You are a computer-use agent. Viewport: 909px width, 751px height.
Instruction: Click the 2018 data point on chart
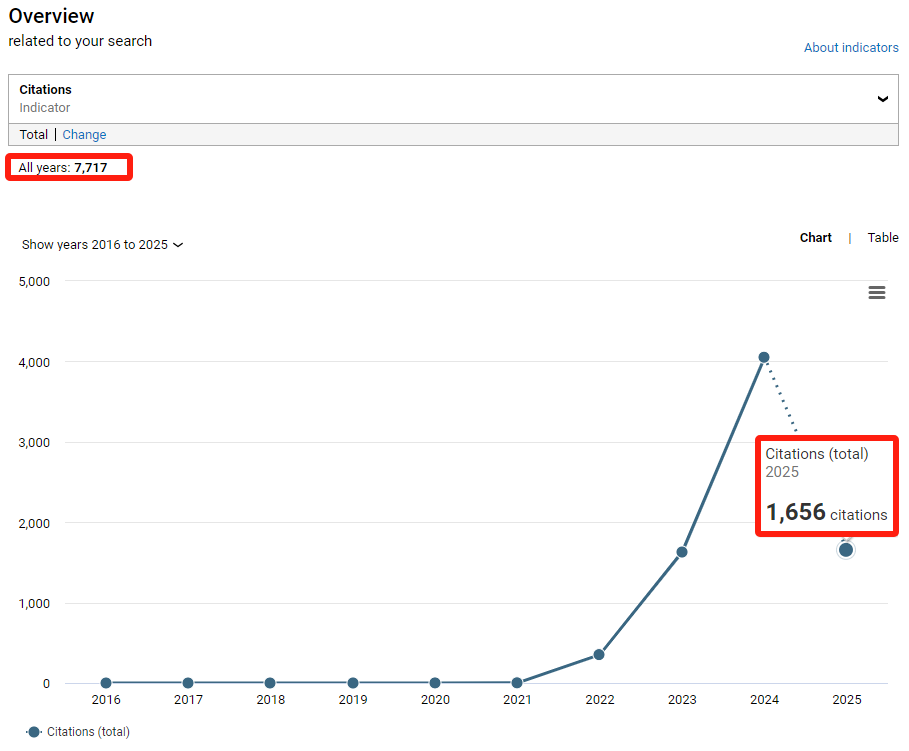coord(270,683)
